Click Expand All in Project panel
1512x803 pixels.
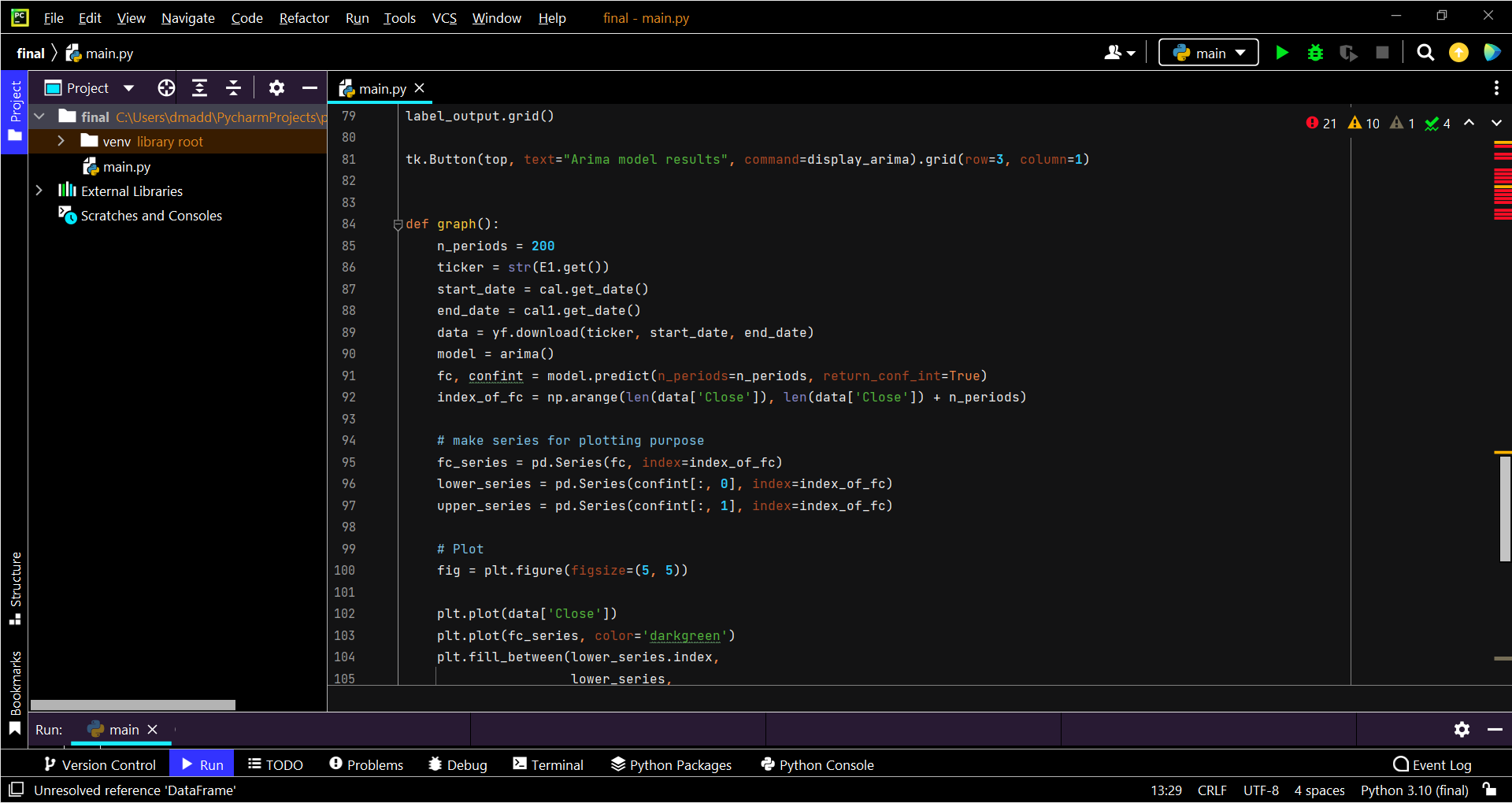pyautogui.click(x=200, y=88)
